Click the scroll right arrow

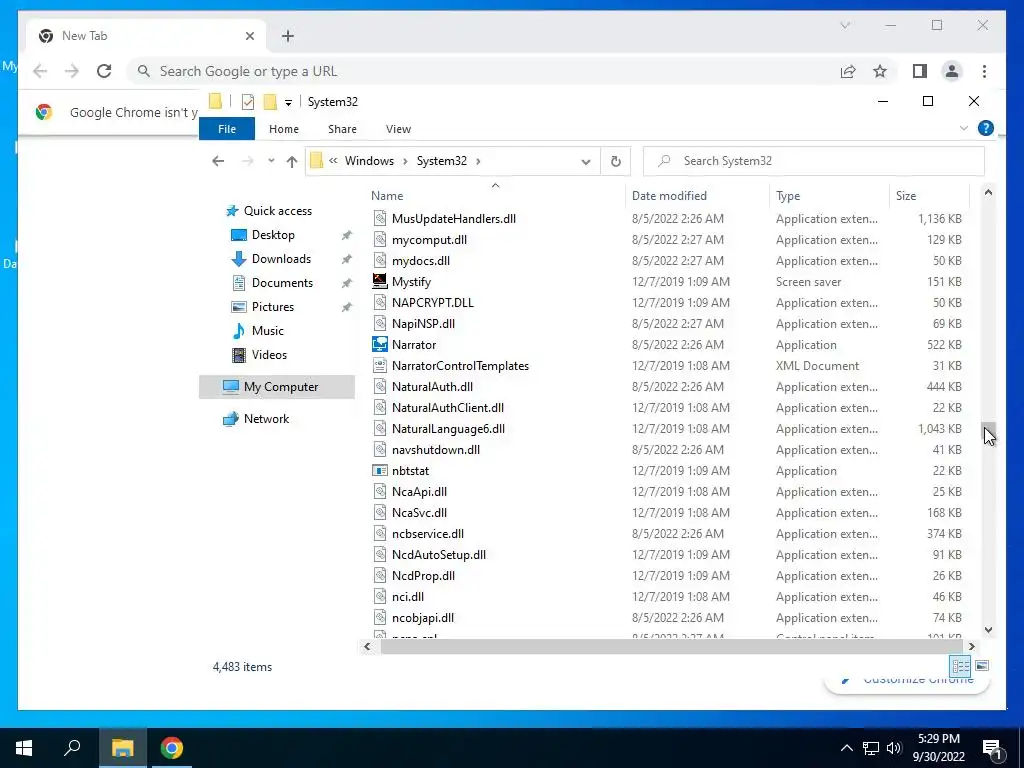click(x=972, y=647)
